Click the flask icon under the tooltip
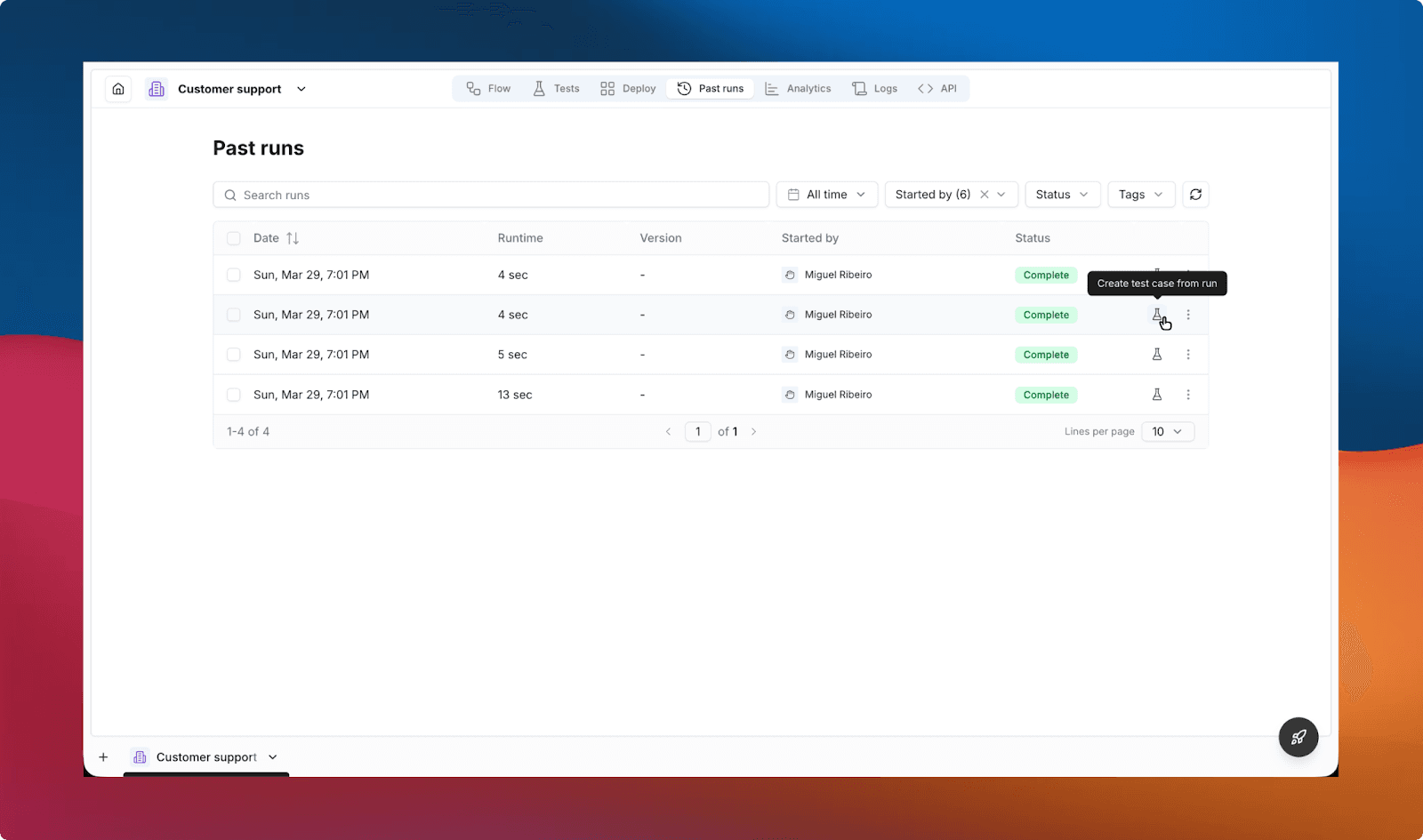The width and height of the screenshot is (1423, 840). pyautogui.click(x=1157, y=315)
